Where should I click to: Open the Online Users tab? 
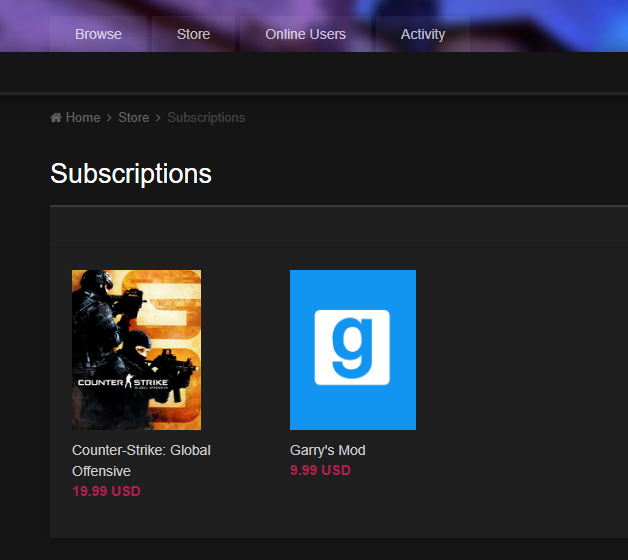click(x=306, y=34)
